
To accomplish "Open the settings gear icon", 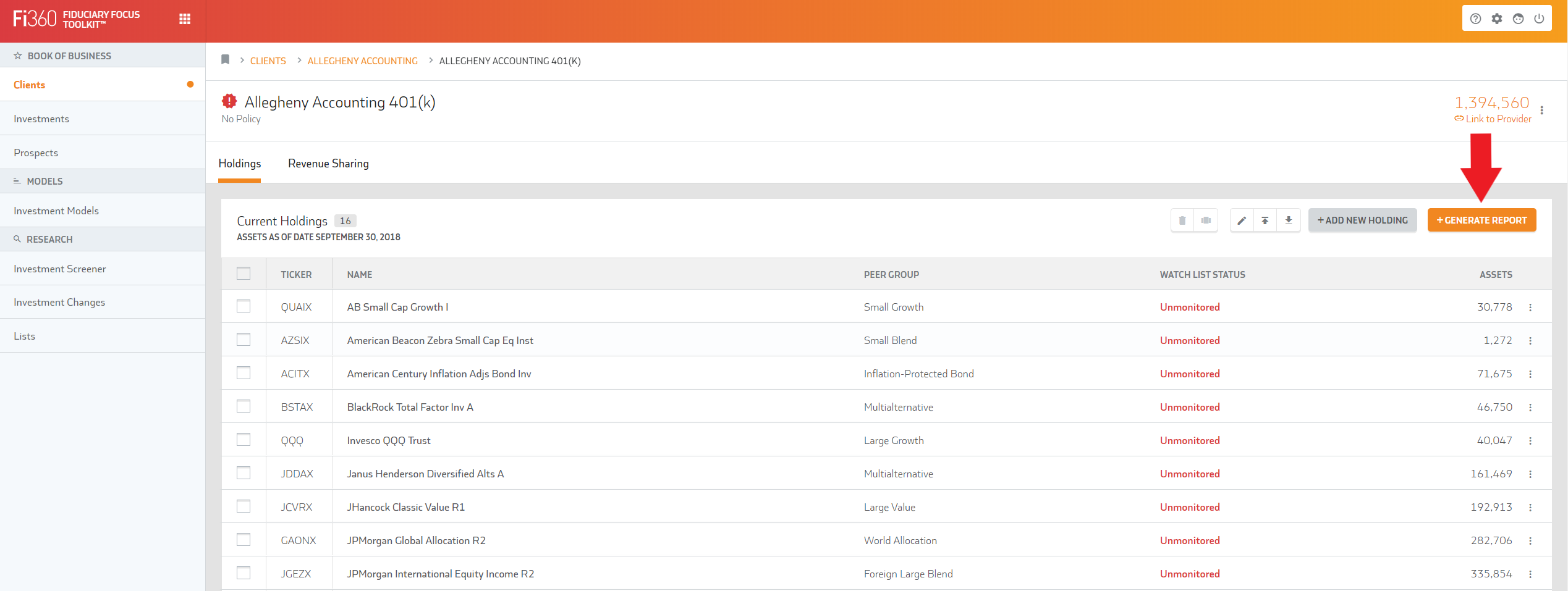I will [1496, 19].
